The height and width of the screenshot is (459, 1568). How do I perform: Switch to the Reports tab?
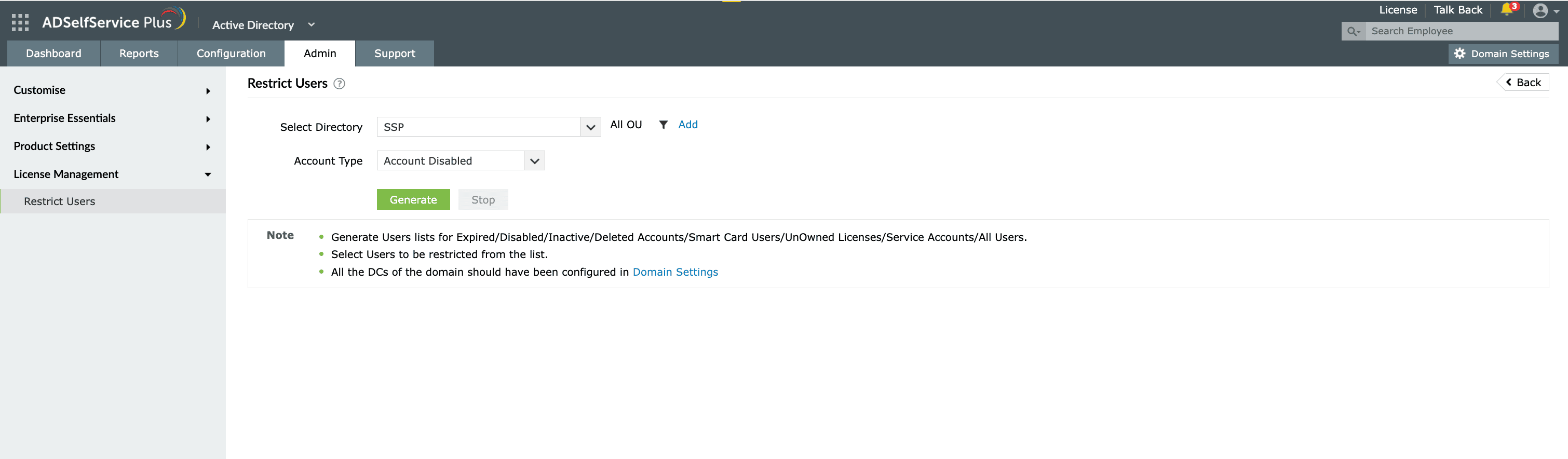139,53
